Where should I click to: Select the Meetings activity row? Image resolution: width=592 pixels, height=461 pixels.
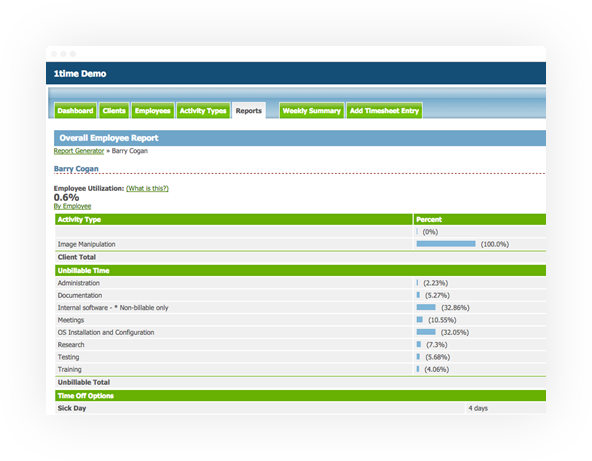[301, 320]
